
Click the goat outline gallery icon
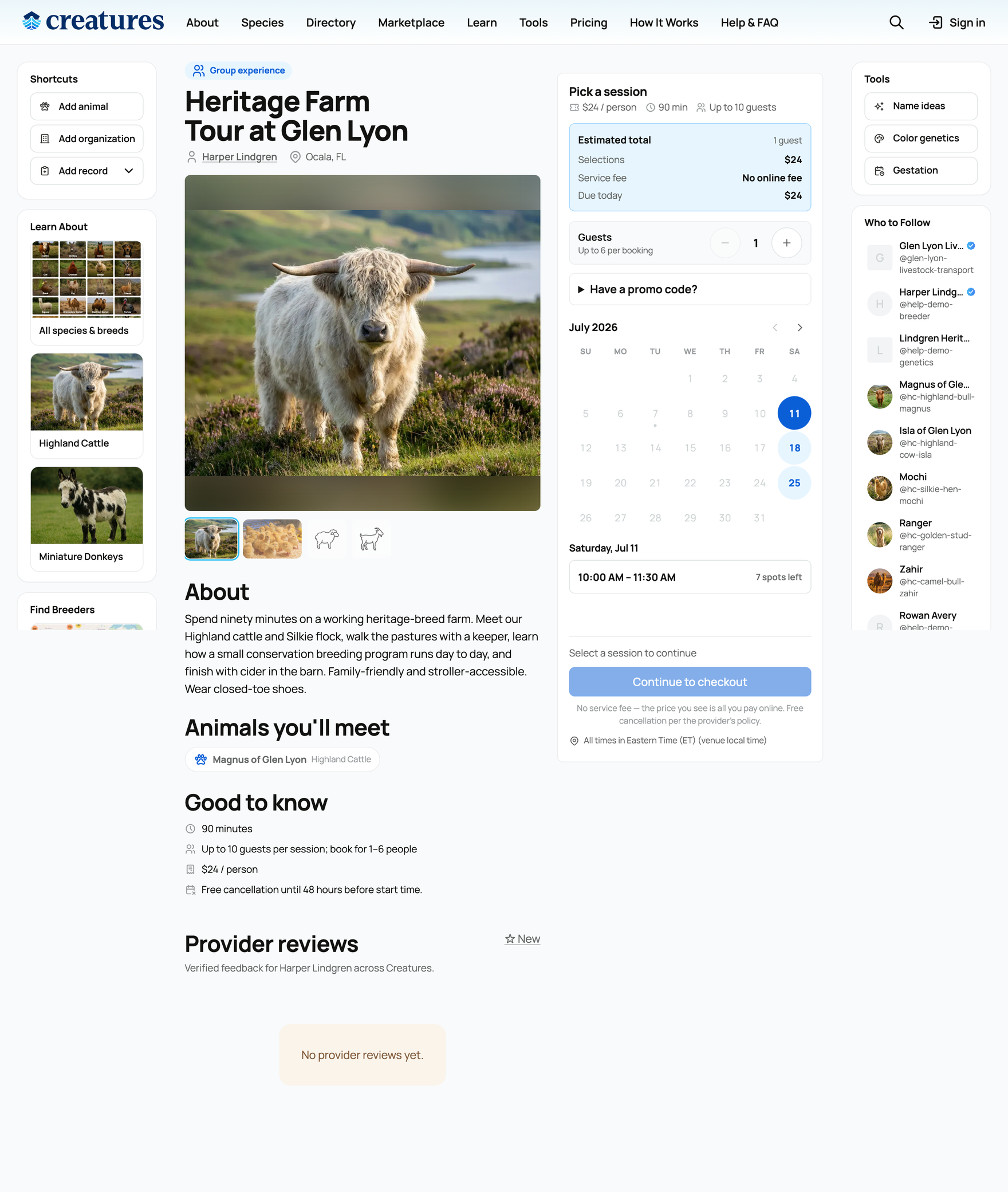point(371,538)
